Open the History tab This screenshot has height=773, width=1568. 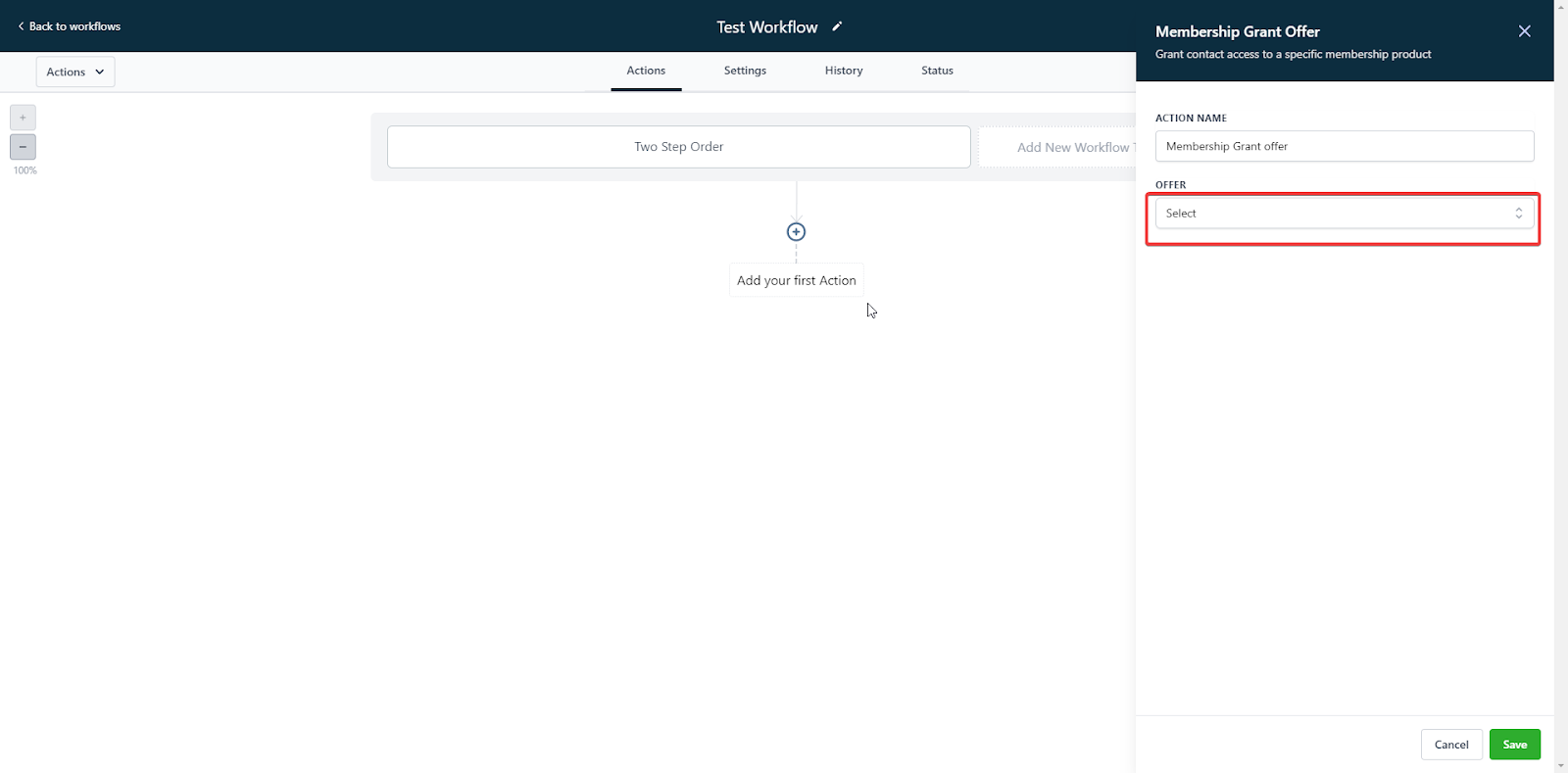point(843,71)
